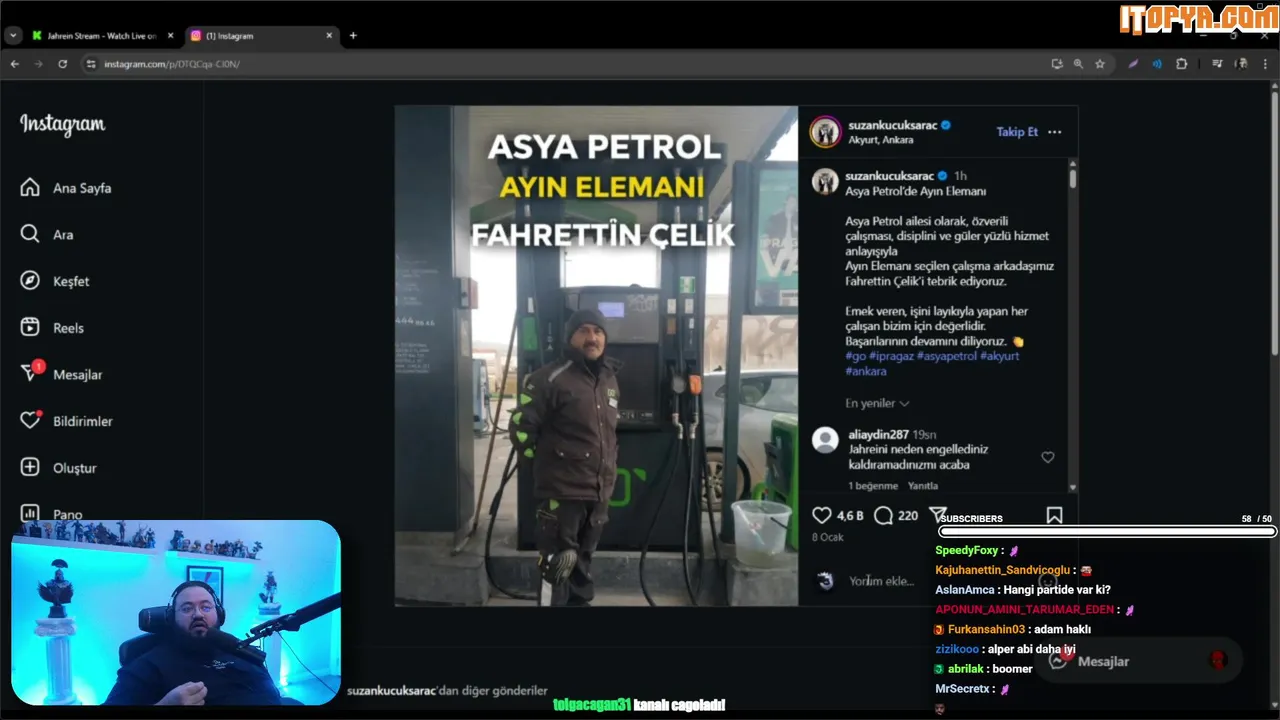Click install app icon in address bar
Screen dimensions: 1280x720
click(1057, 64)
